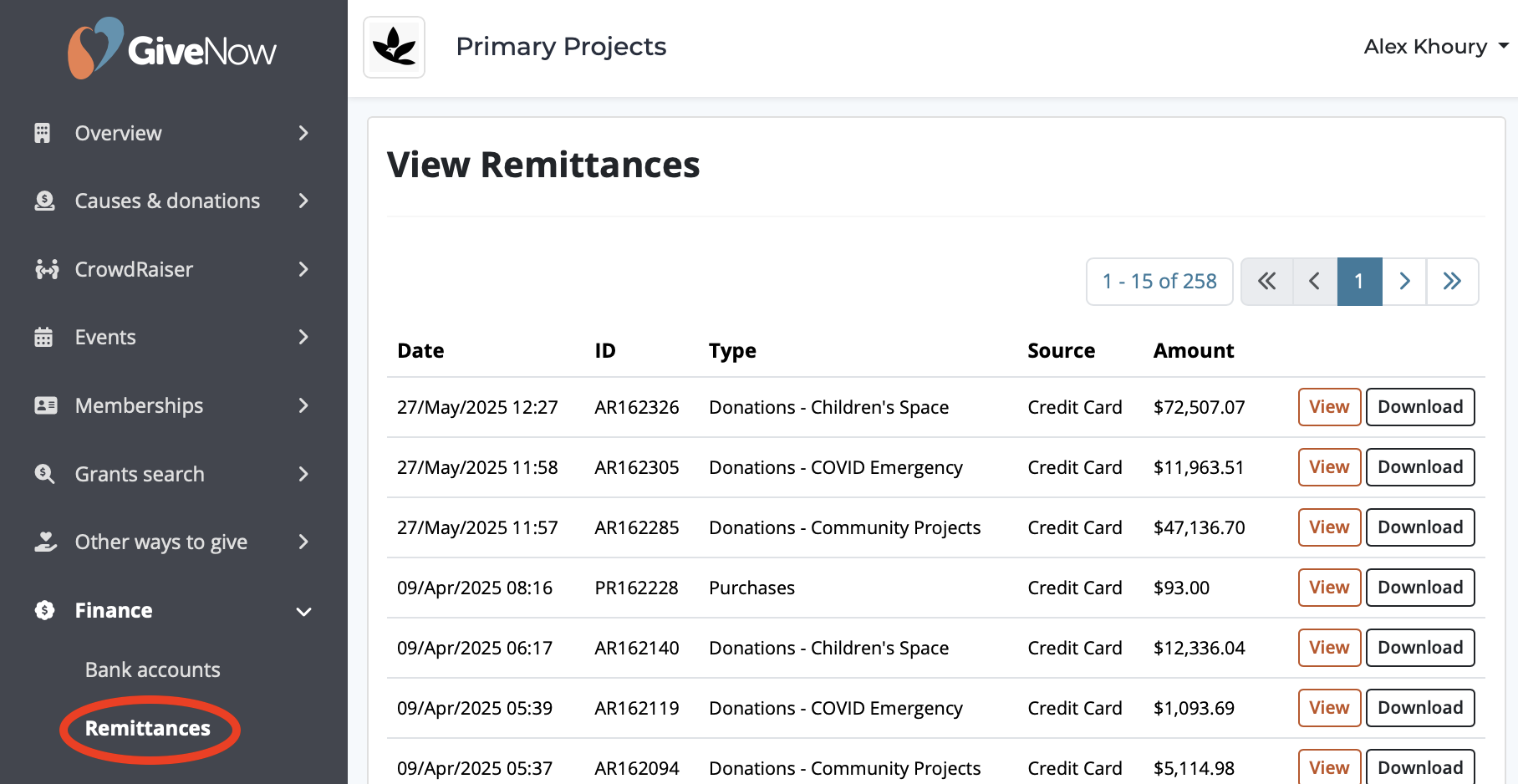The height and width of the screenshot is (784, 1518).
Task: Go to next remittances page
Action: [x=1404, y=282]
